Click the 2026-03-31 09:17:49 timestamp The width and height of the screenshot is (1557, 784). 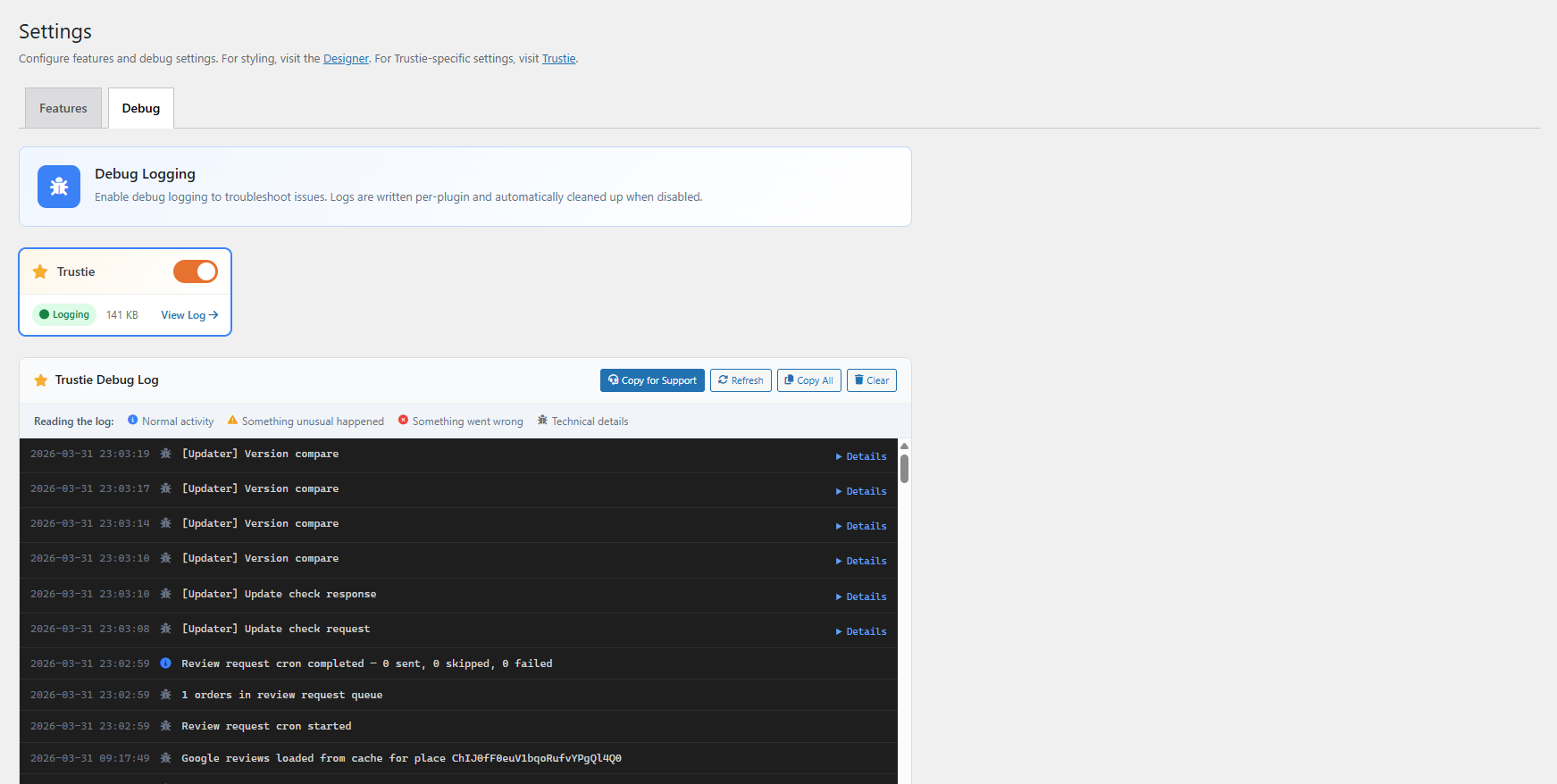coord(90,758)
